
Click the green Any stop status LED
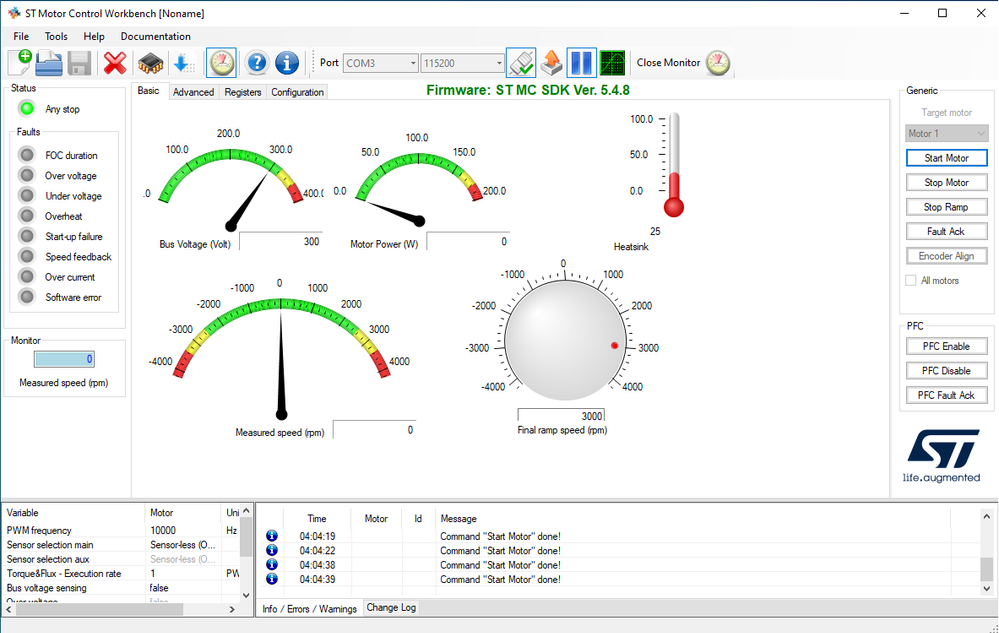27,109
